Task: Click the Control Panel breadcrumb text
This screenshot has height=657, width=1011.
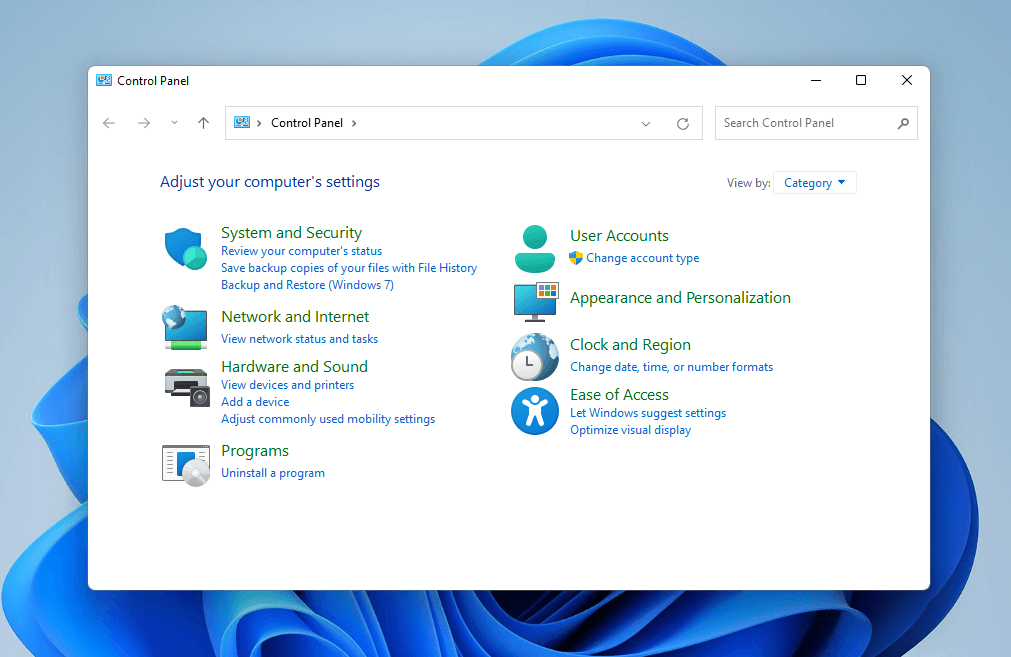Action: tap(307, 123)
